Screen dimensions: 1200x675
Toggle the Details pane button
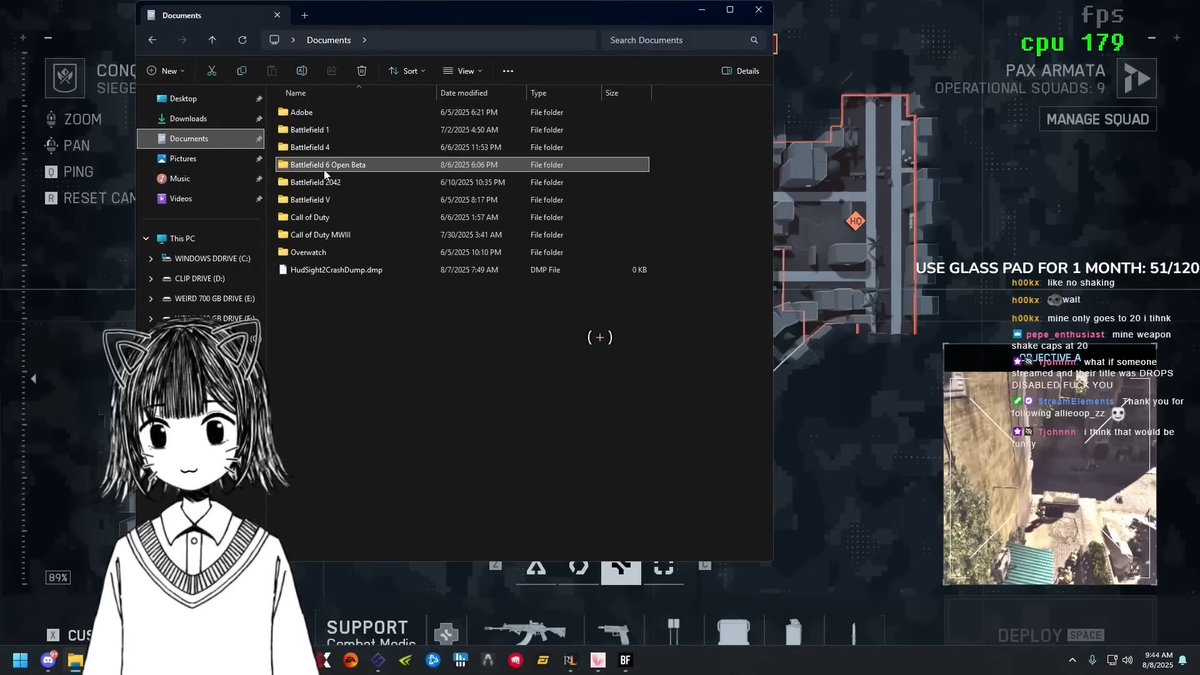(741, 71)
